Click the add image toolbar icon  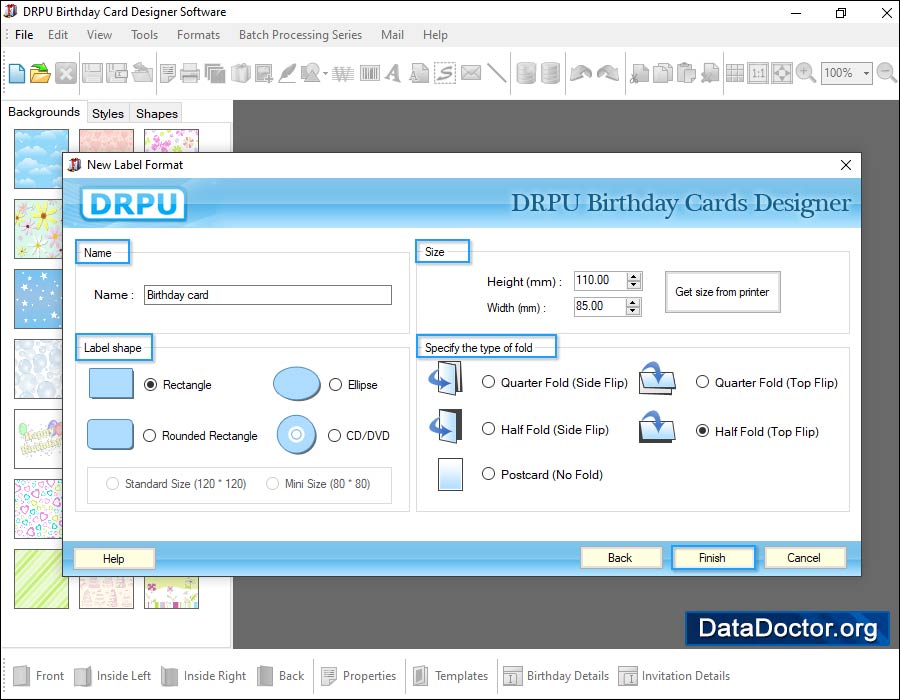[263, 73]
